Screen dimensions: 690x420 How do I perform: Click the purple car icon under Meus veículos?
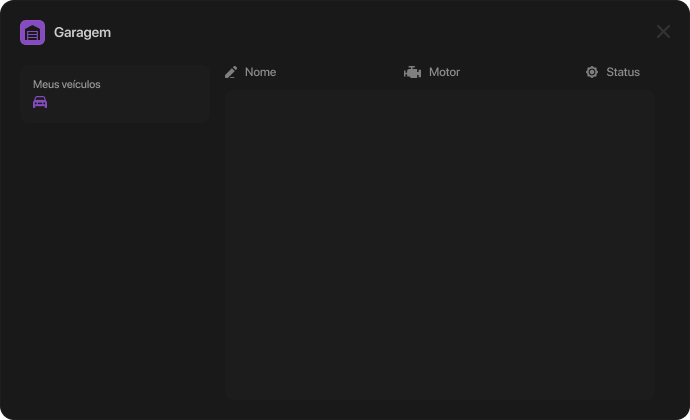(40, 102)
